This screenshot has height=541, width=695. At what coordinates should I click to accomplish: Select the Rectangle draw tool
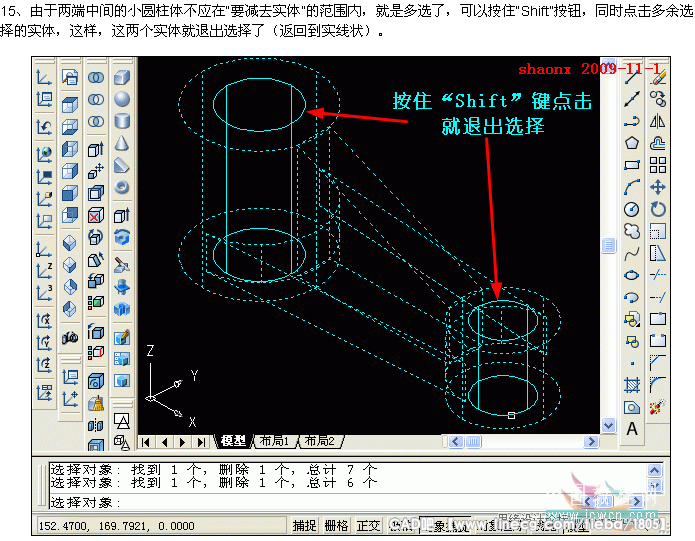(632, 165)
